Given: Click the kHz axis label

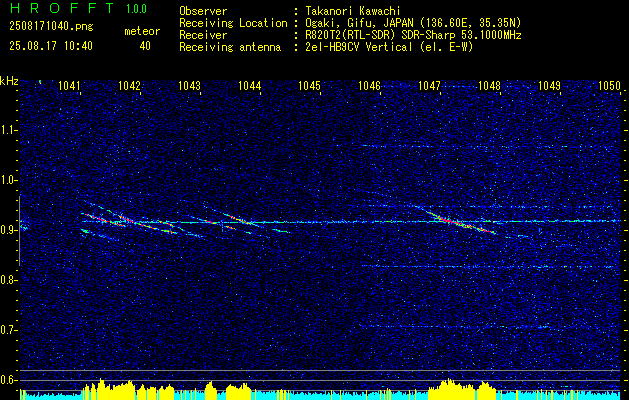Looking at the screenshot, I should [9, 81].
